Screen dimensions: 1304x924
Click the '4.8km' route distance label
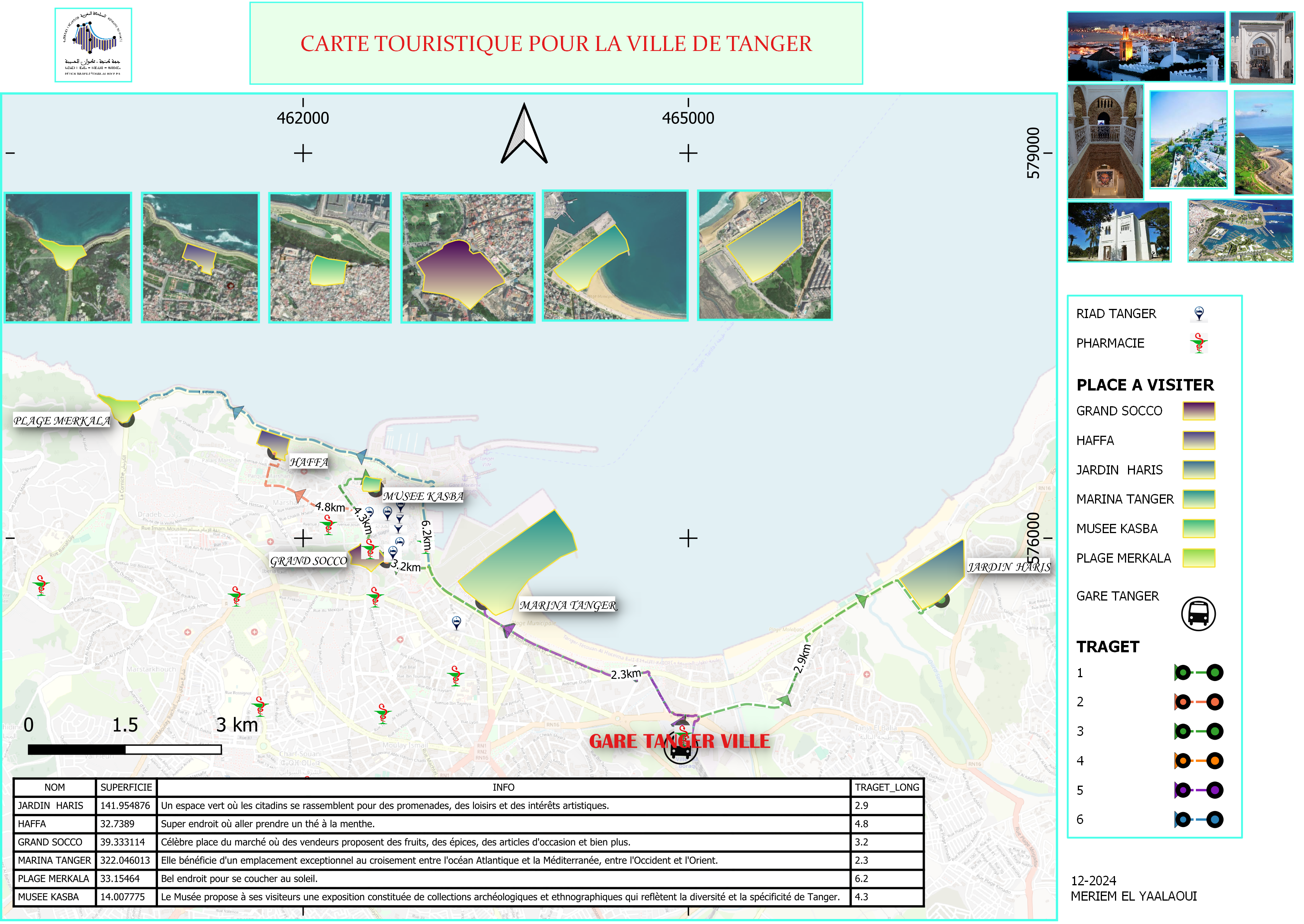(330, 507)
